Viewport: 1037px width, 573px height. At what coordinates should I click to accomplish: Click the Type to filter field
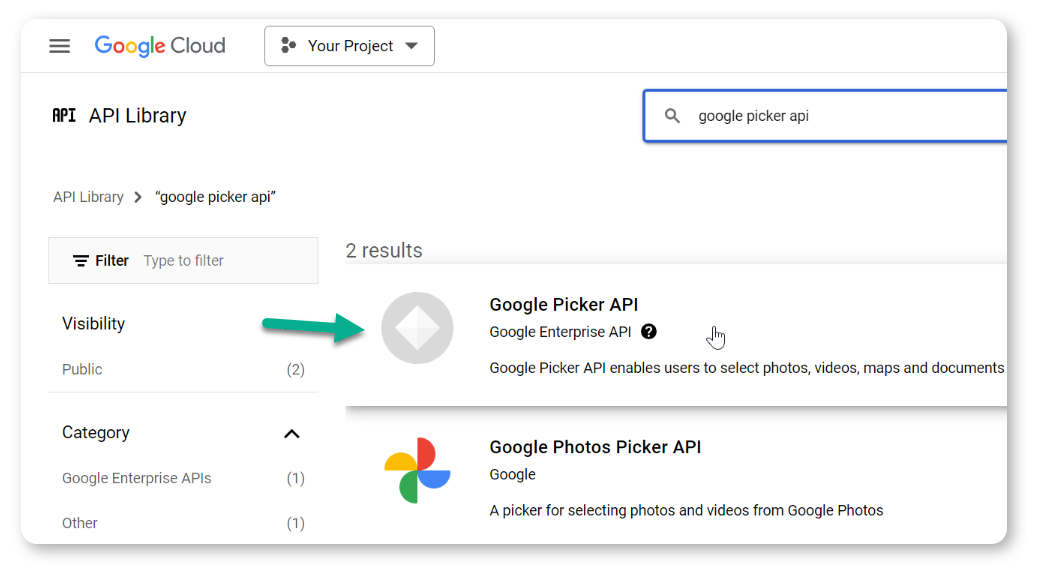pyautogui.click(x=184, y=261)
